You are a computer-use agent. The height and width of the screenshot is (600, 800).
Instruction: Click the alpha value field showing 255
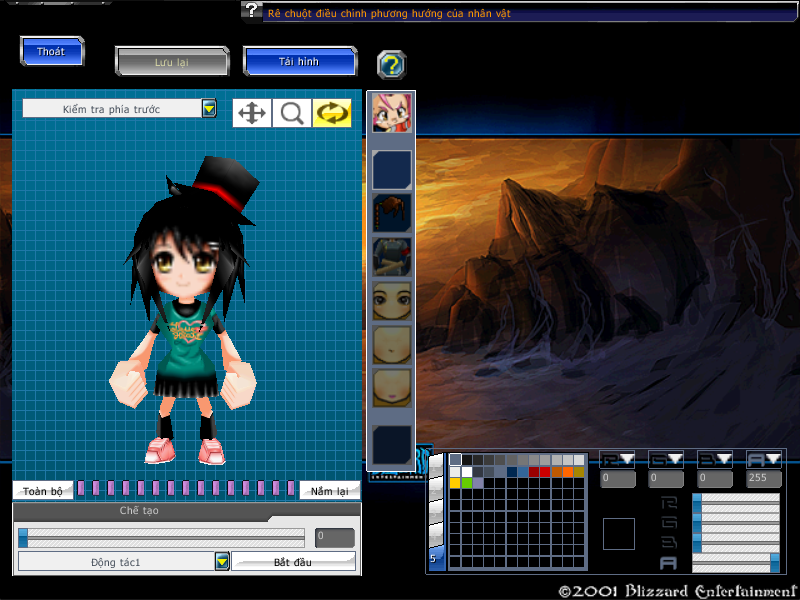764,479
